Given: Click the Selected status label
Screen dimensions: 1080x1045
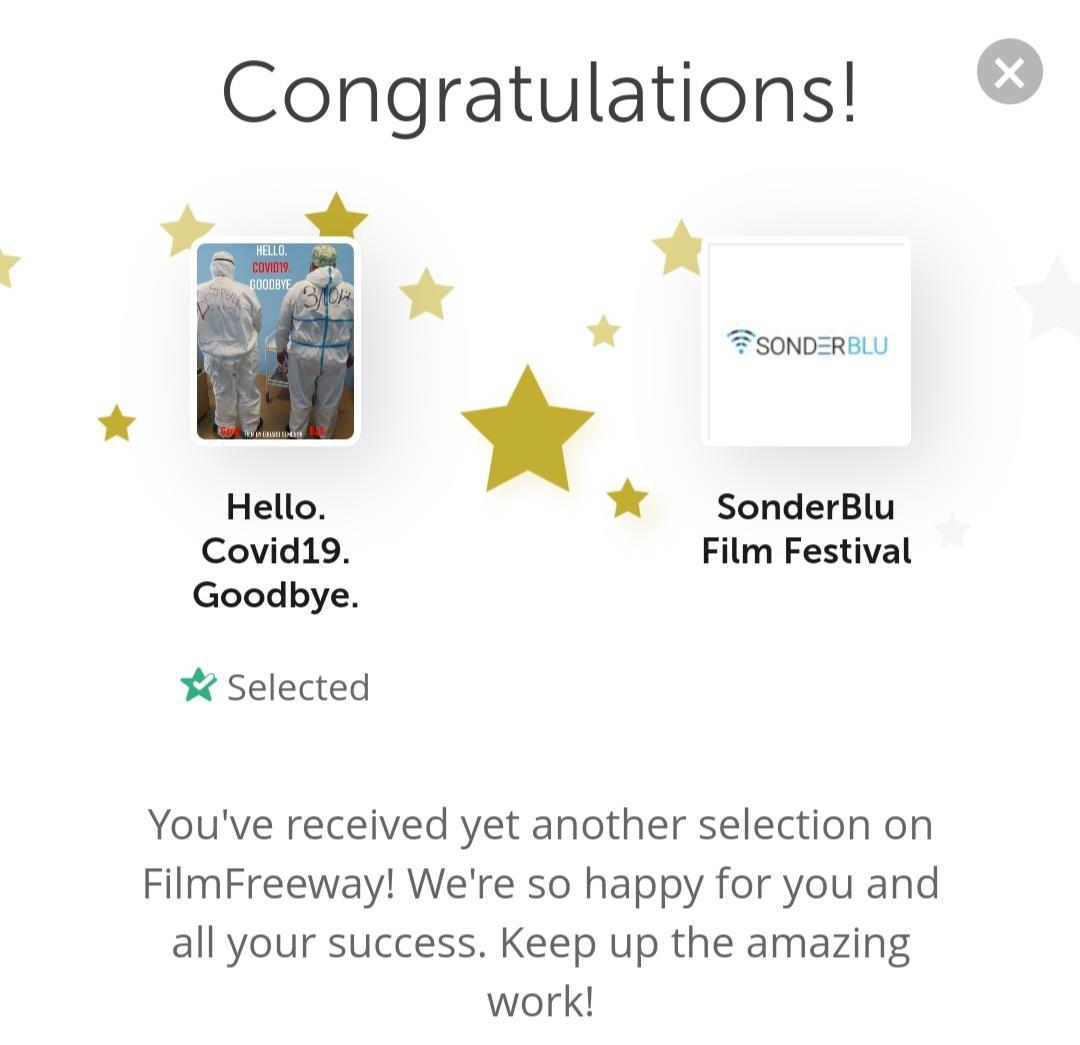Looking at the screenshot, I should coord(298,687).
